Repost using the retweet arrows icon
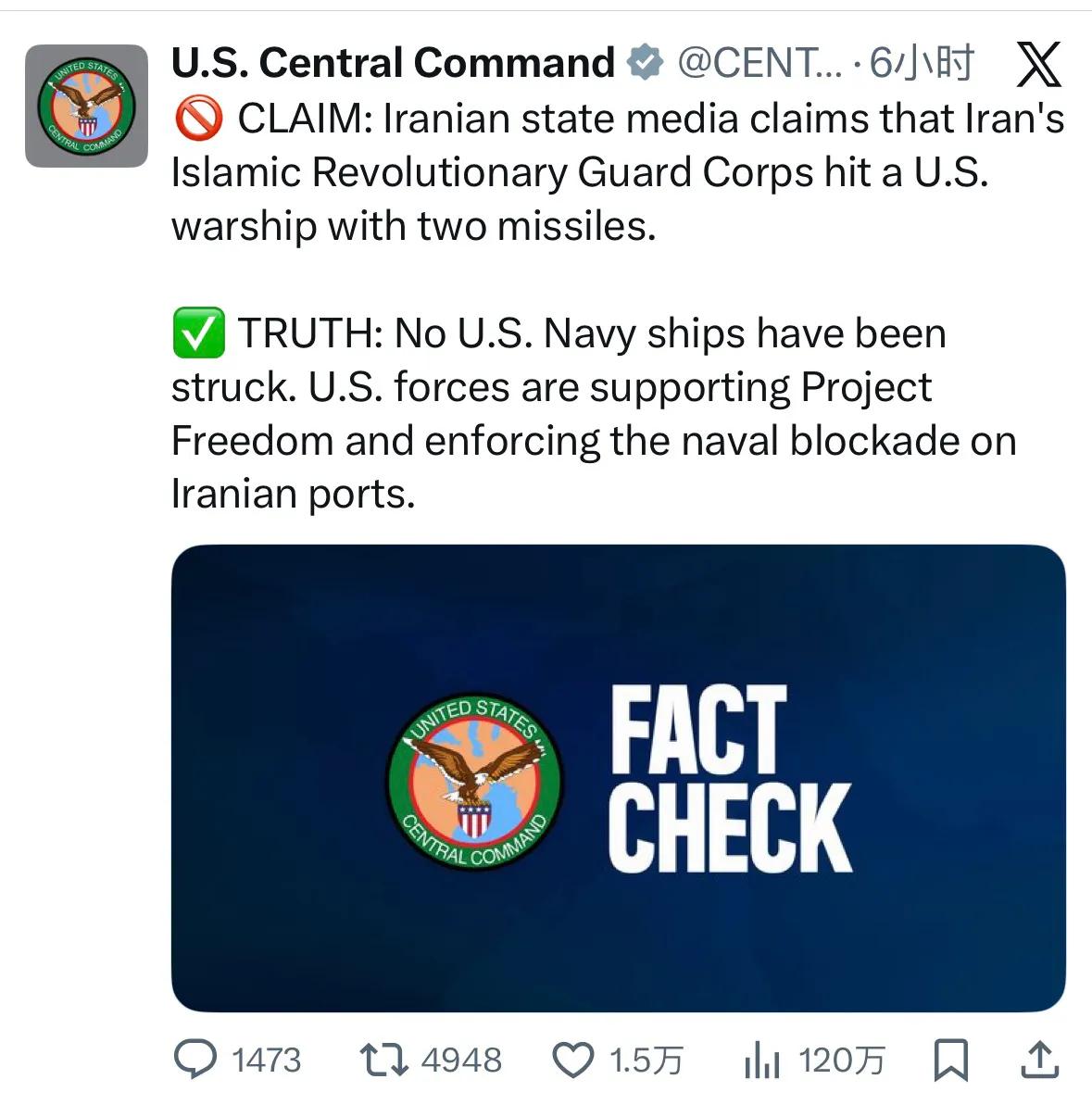 tap(383, 1060)
